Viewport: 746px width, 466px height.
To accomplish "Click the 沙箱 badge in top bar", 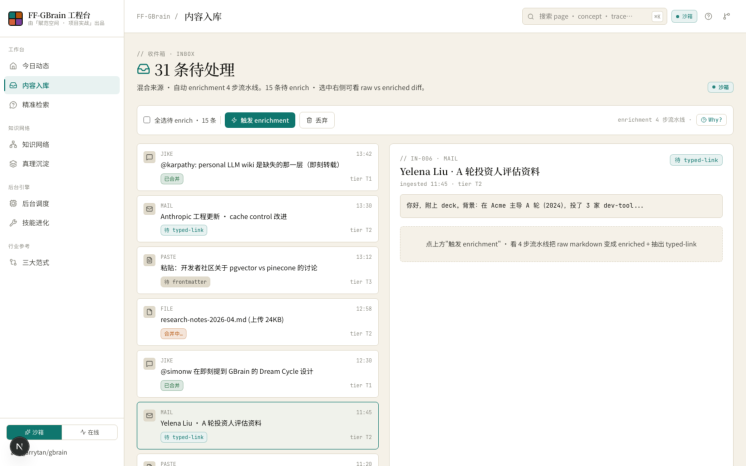I will click(x=684, y=16).
